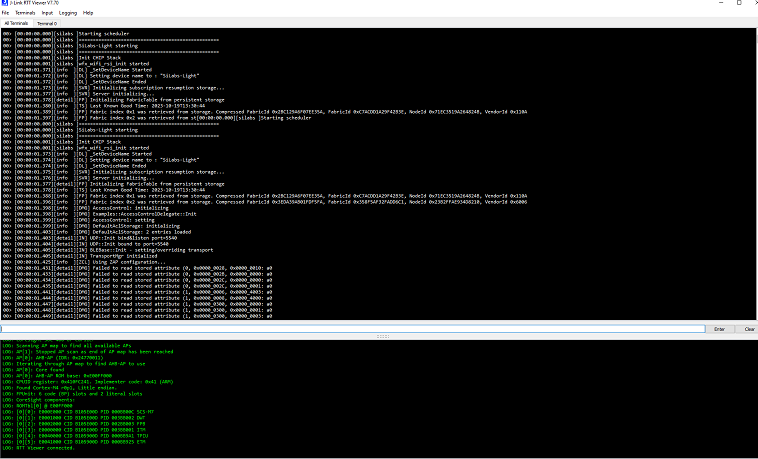Select the log line ending in 'ETM'
The height and width of the screenshot is (459, 758).
[74, 442]
